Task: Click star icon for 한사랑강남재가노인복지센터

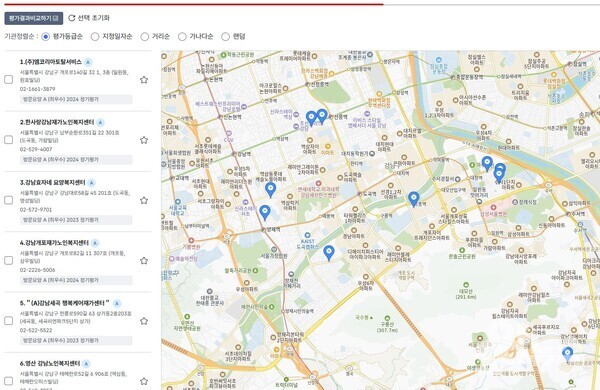Action: [144, 140]
